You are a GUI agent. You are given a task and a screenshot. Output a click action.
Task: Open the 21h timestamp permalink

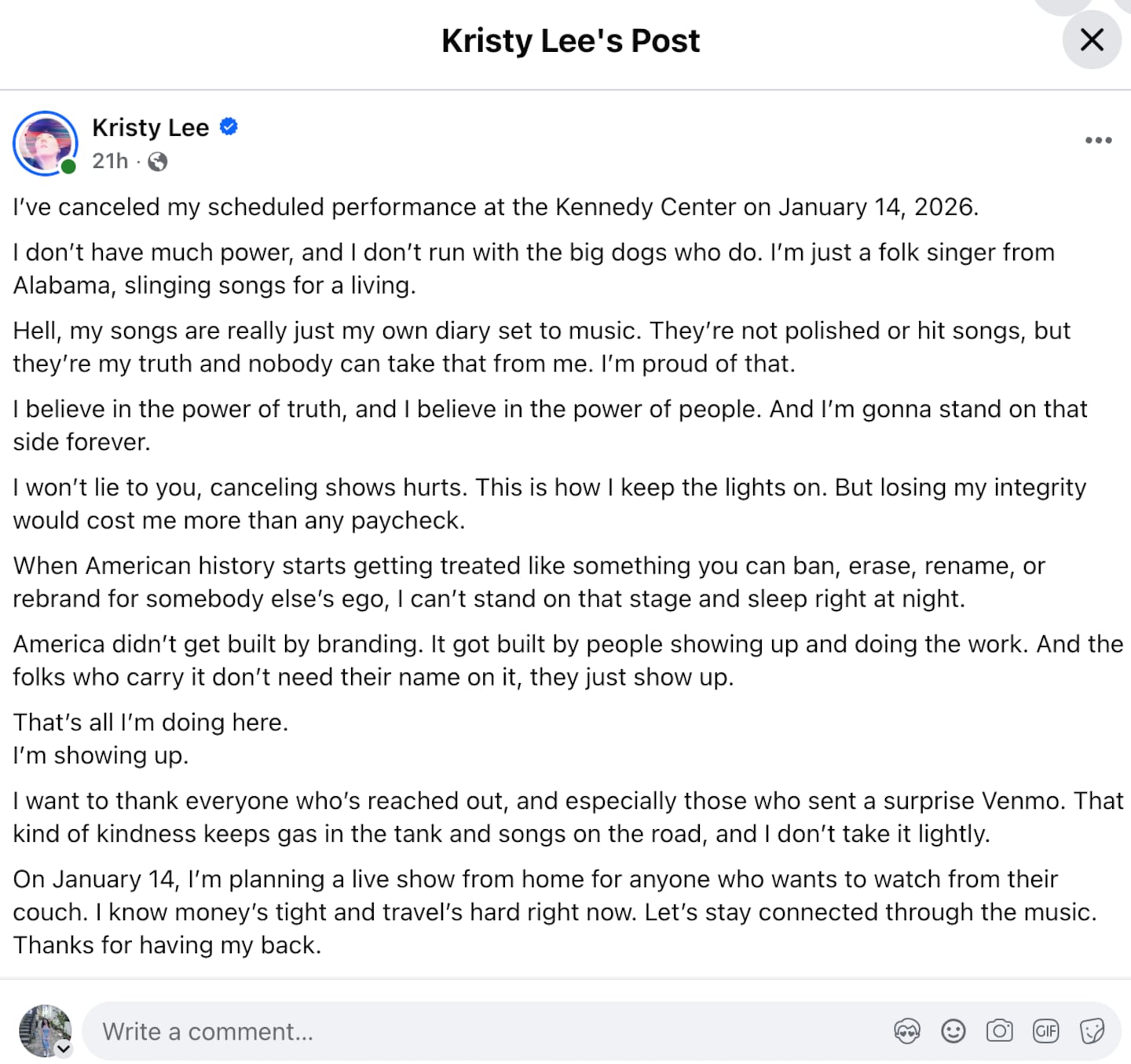pyautogui.click(x=109, y=163)
